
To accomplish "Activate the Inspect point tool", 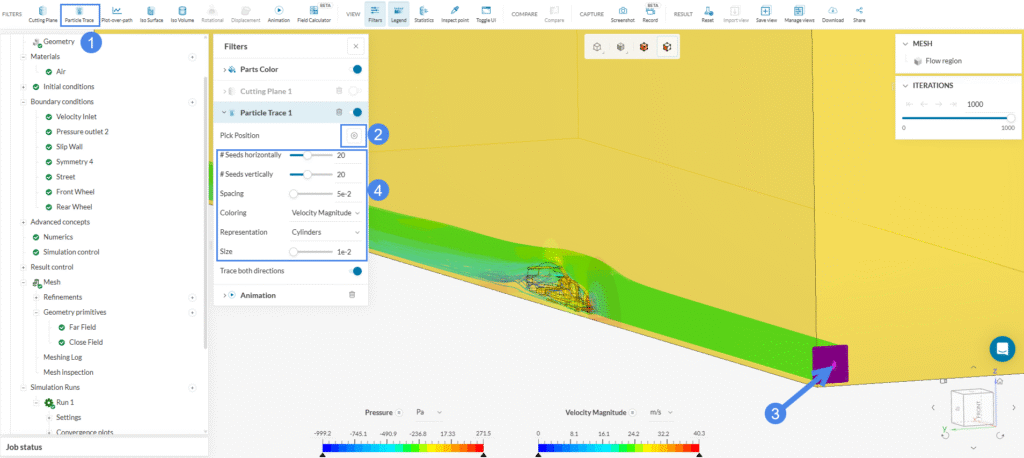I will click(x=455, y=14).
